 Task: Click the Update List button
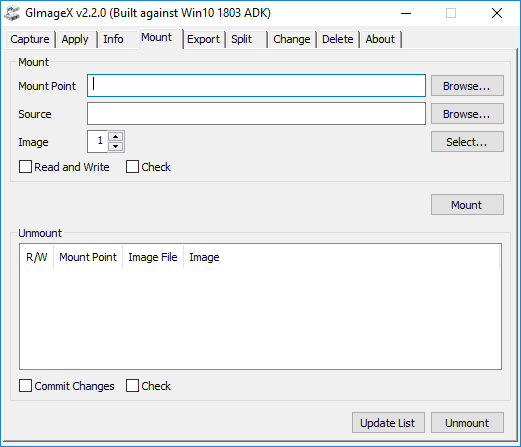click(x=388, y=423)
